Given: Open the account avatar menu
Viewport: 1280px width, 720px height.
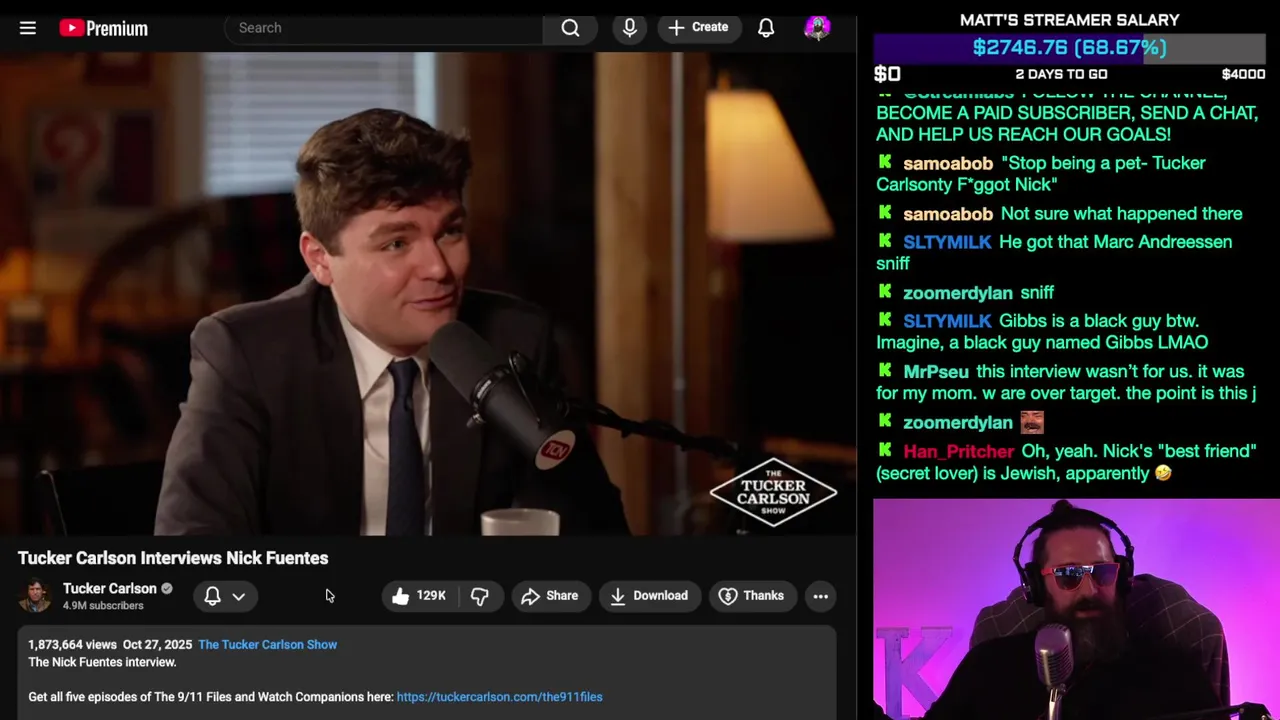Looking at the screenshot, I should (817, 28).
